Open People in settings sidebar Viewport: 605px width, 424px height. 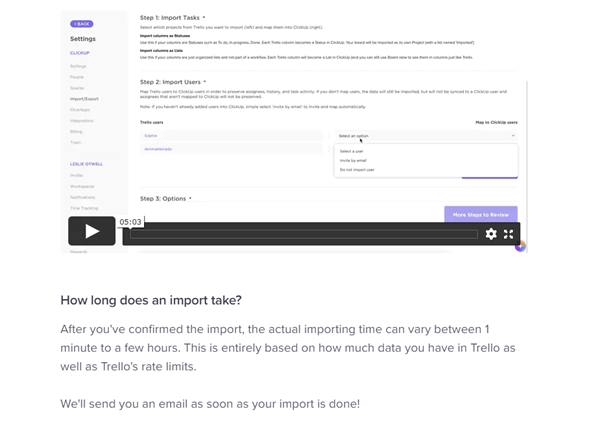[x=78, y=77]
